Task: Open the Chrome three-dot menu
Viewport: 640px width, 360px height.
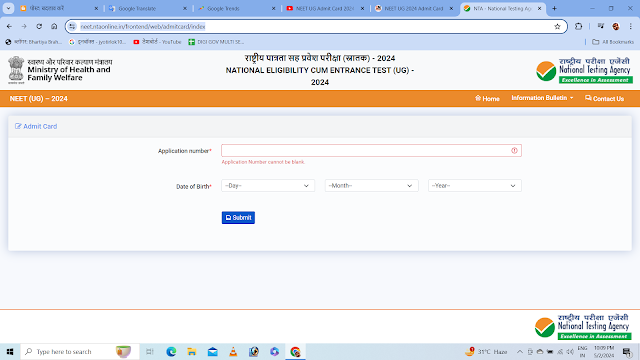Action: coord(631,26)
